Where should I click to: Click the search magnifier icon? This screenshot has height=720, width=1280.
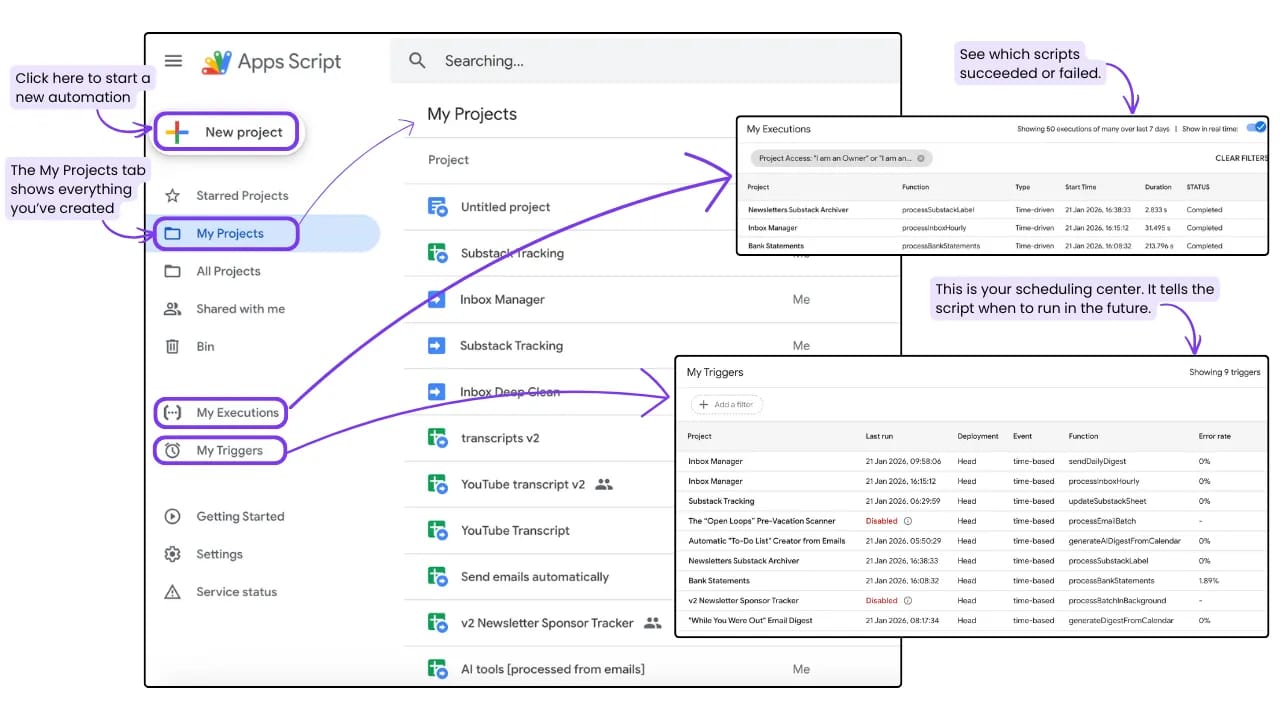point(417,61)
